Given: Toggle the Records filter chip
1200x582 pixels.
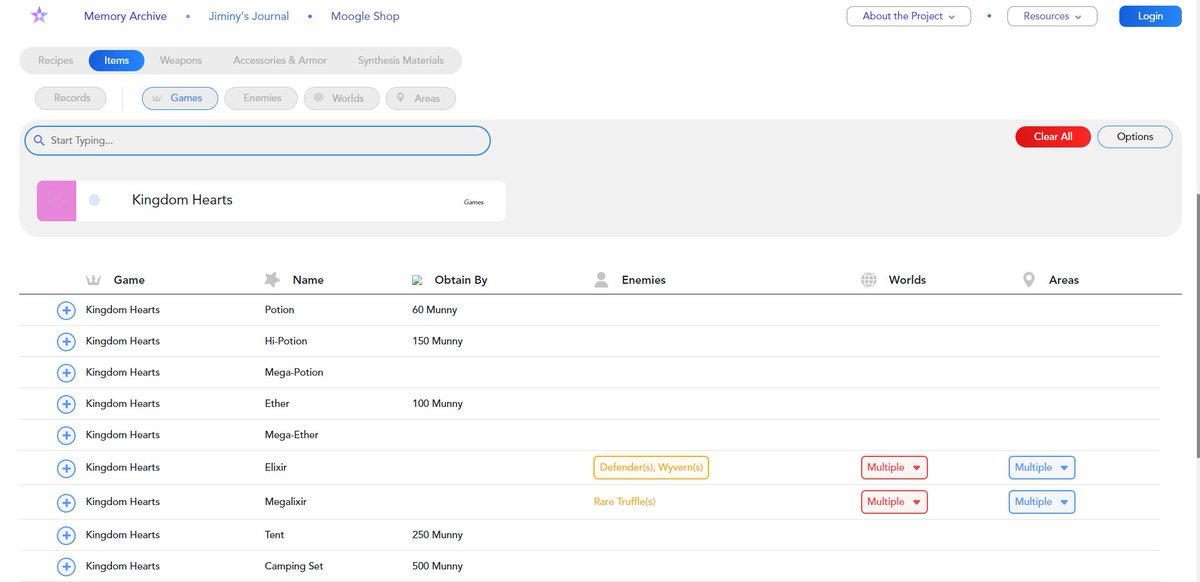Looking at the screenshot, I should coord(71,98).
